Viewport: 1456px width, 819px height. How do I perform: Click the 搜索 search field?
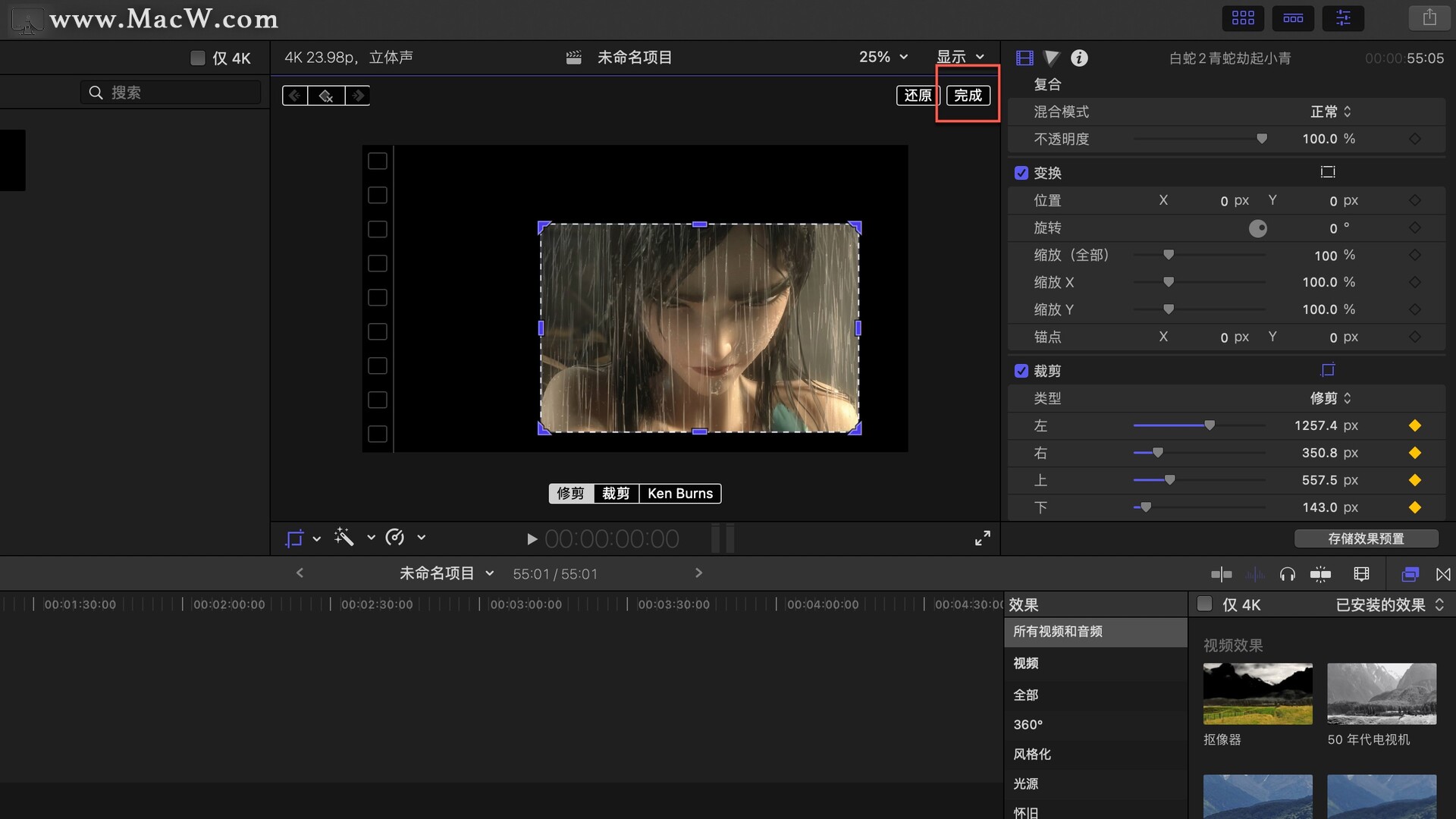click(171, 93)
